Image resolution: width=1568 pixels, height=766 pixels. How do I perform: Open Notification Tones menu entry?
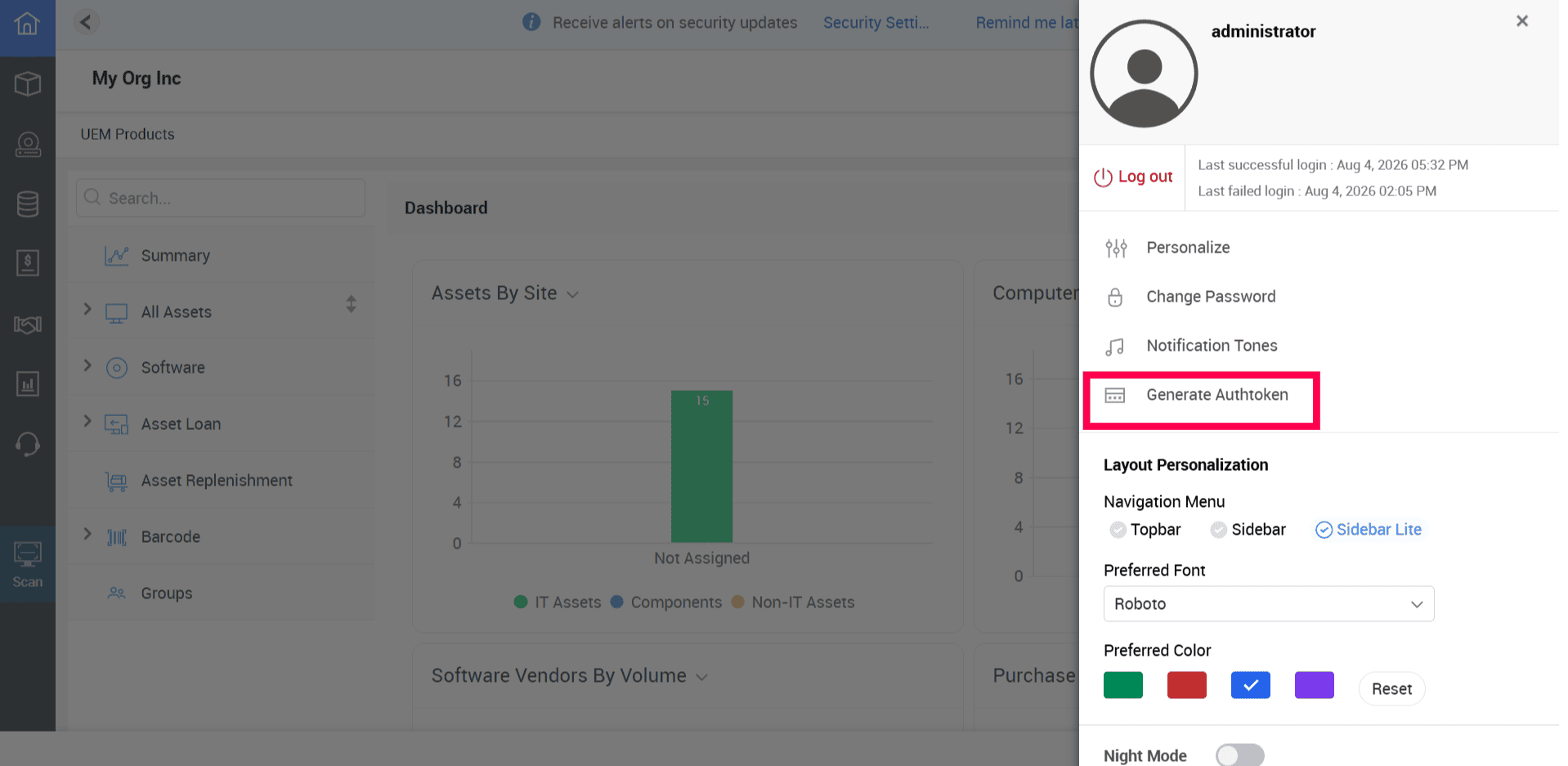1212,346
